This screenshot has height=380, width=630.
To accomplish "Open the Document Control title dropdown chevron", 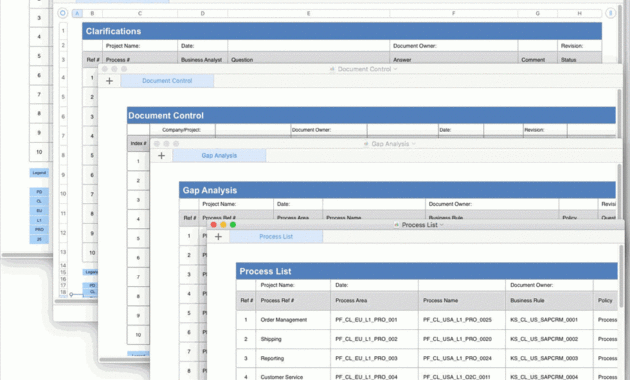I will (395, 69).
